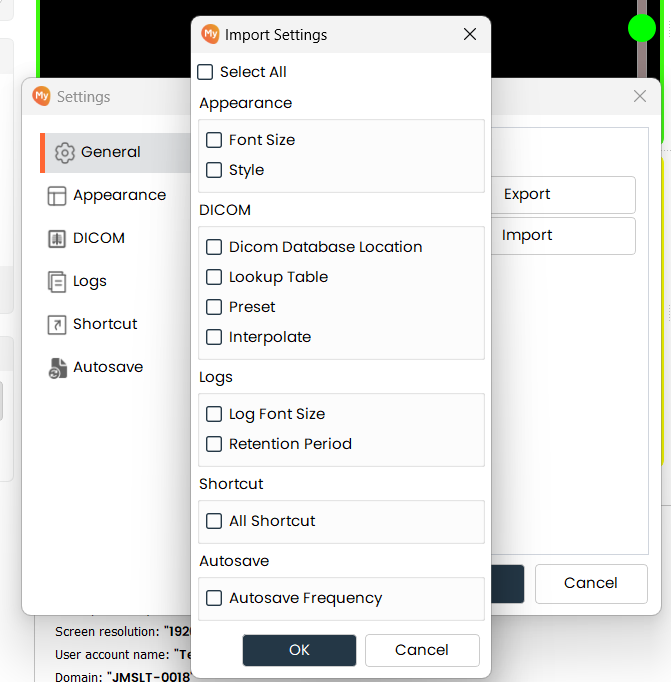
Task: Enable the Font Size checkbox
Action: click(214, 140)
